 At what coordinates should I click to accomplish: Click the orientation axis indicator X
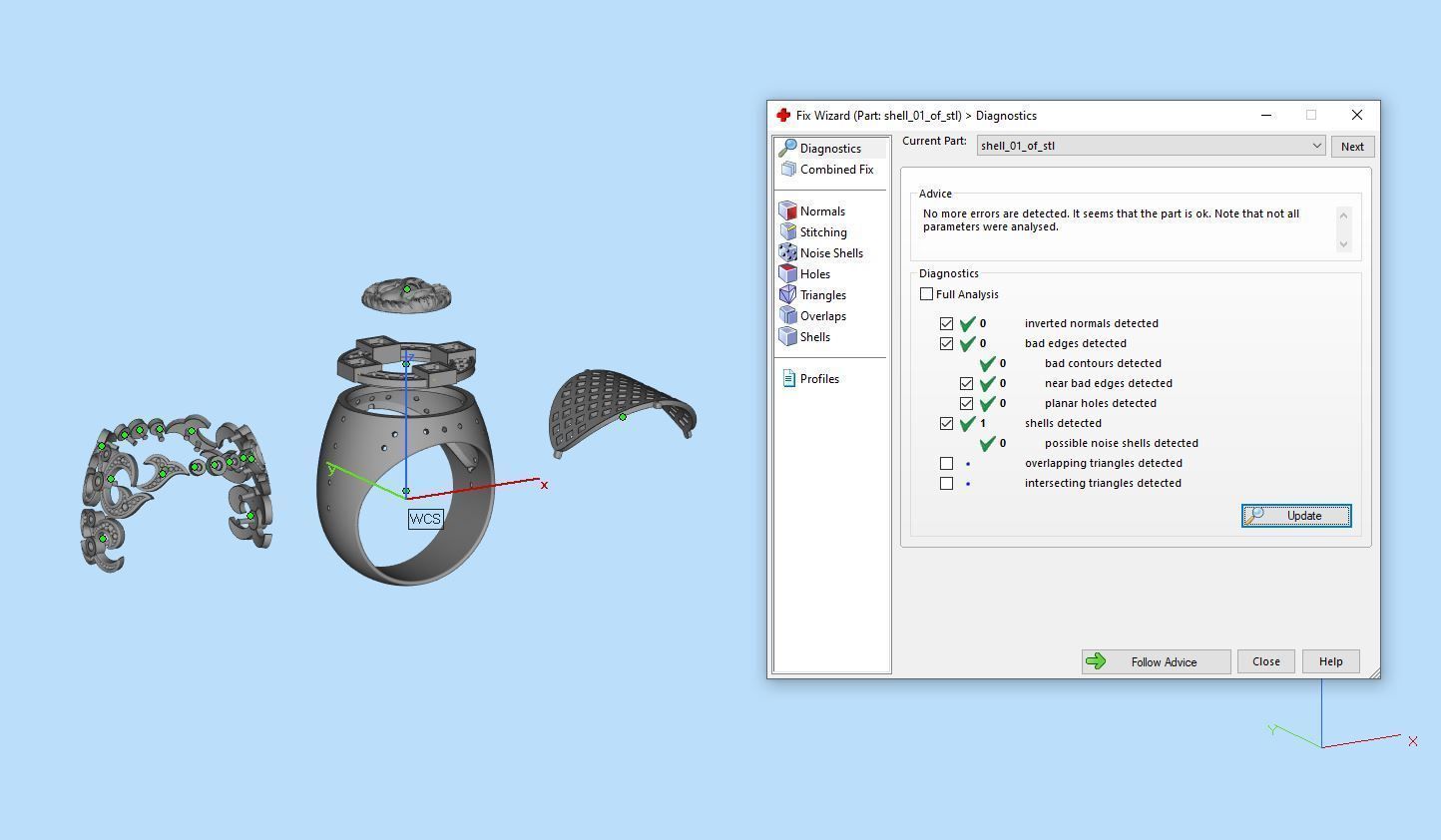(1413, 741)
